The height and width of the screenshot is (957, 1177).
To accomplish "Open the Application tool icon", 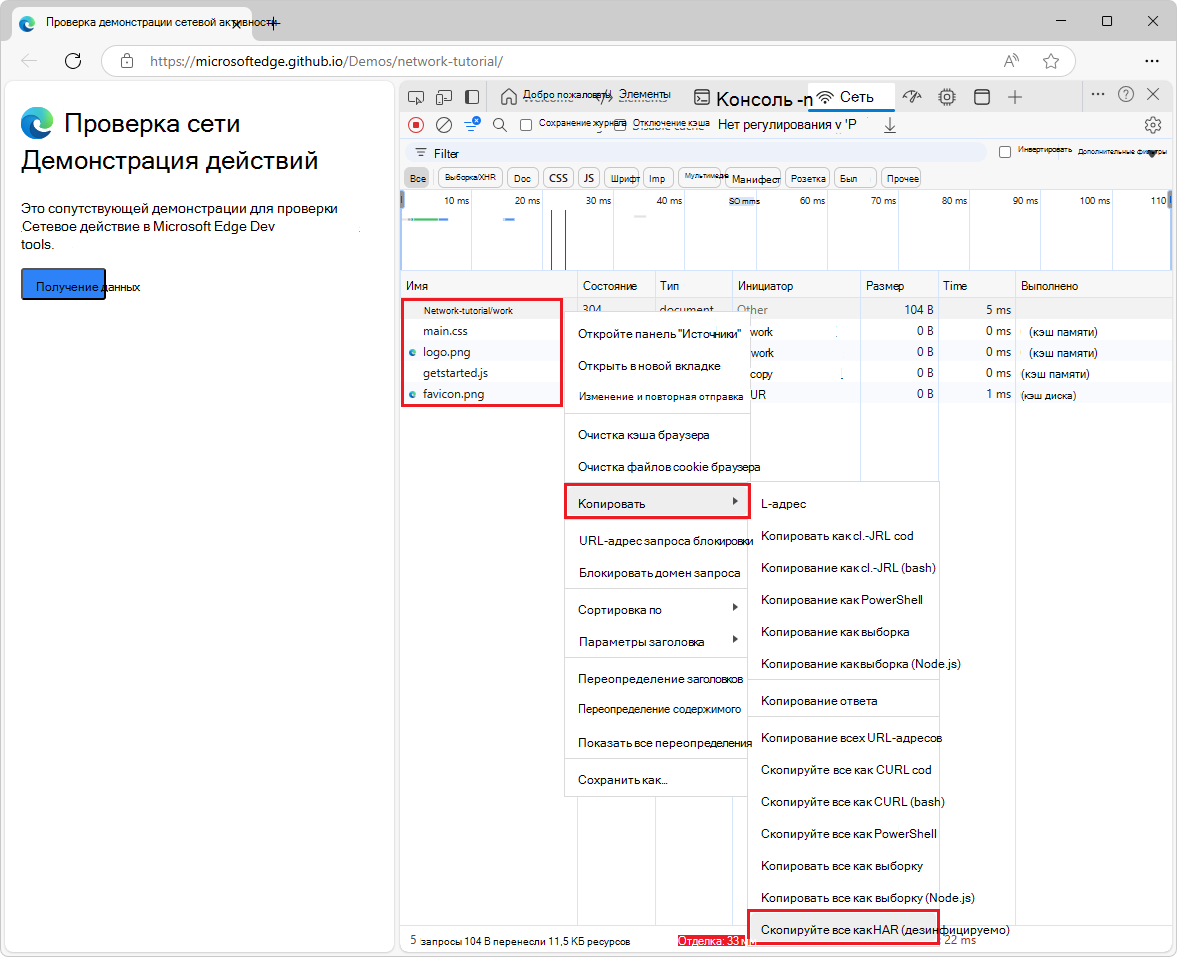I will pos(982,97).
